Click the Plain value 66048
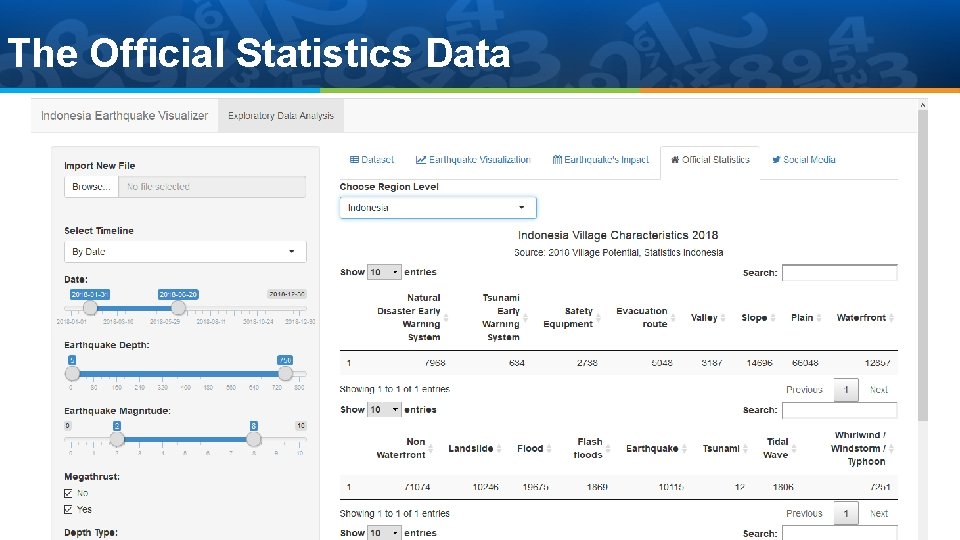Screen dimensions: 960x540 [804, 363]
